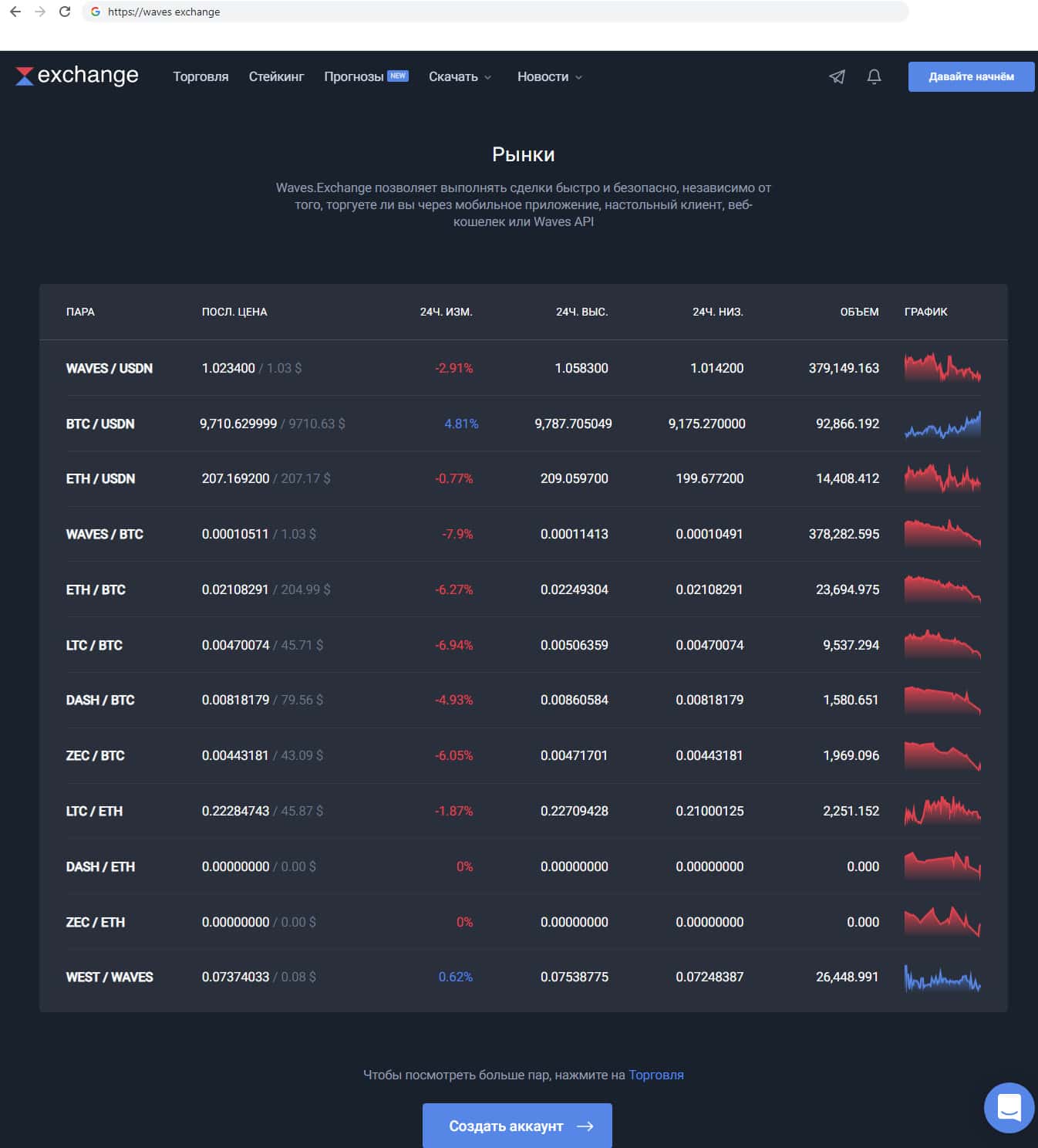The height and width of the screenshot is (1148, 1038).
Task: Click the ГРАФИК column header
Action: (926, 312)
